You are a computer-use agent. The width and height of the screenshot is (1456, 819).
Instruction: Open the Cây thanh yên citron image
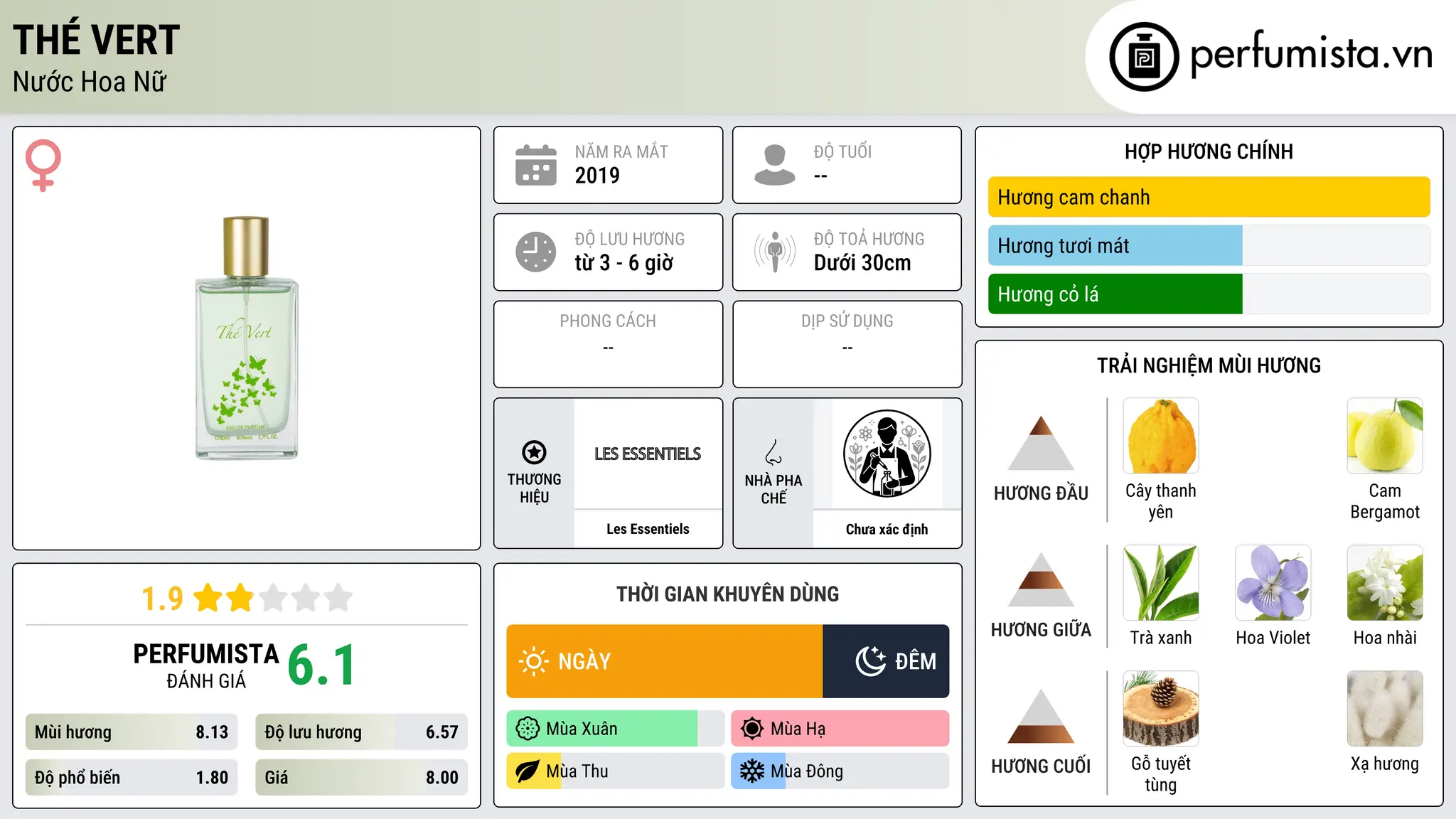tap(1161, 436)
